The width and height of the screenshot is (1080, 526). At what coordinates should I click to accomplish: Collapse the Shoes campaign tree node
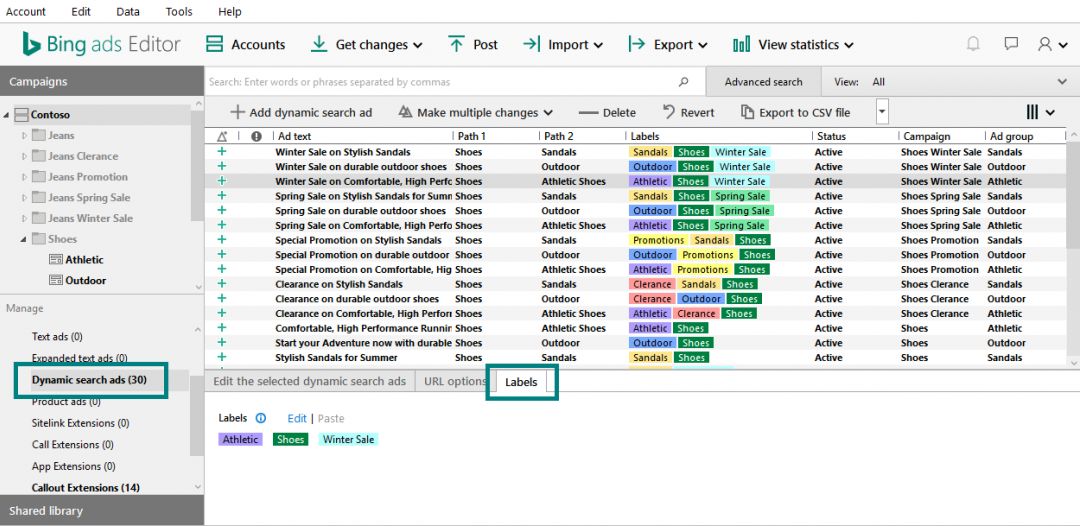23,240
